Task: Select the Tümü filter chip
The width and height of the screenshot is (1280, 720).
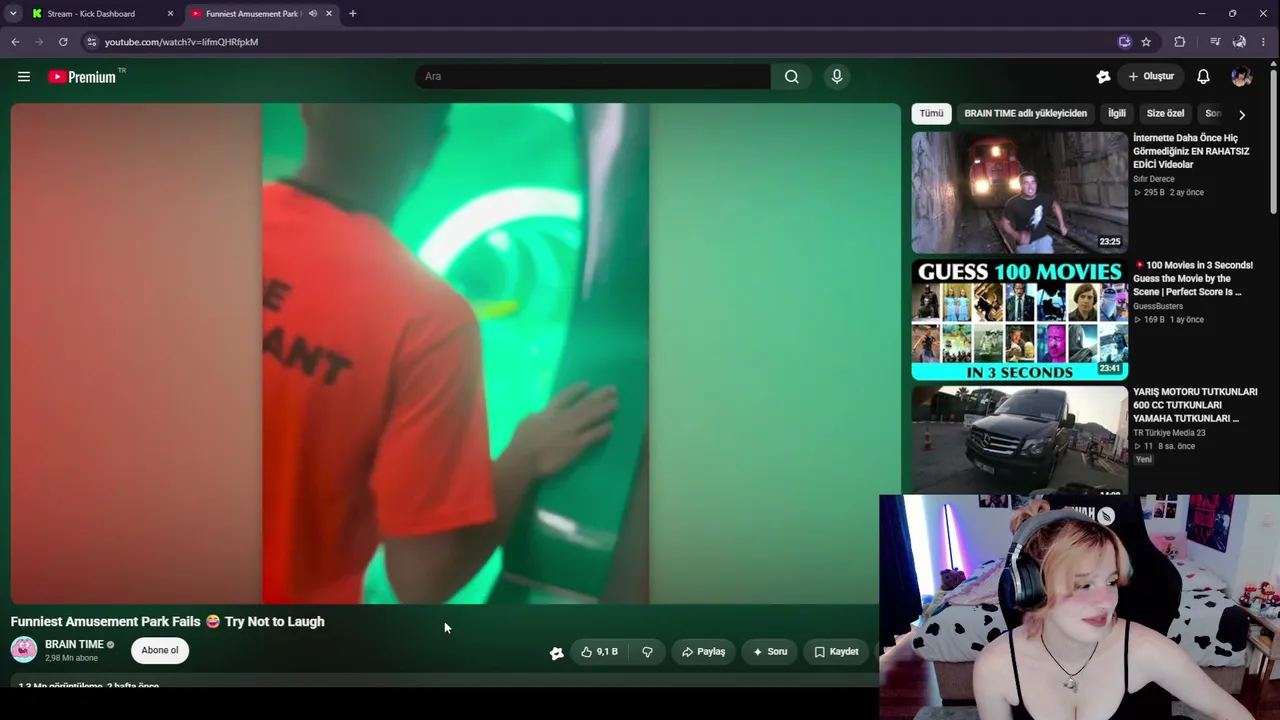Action: [x=931, y=114]
